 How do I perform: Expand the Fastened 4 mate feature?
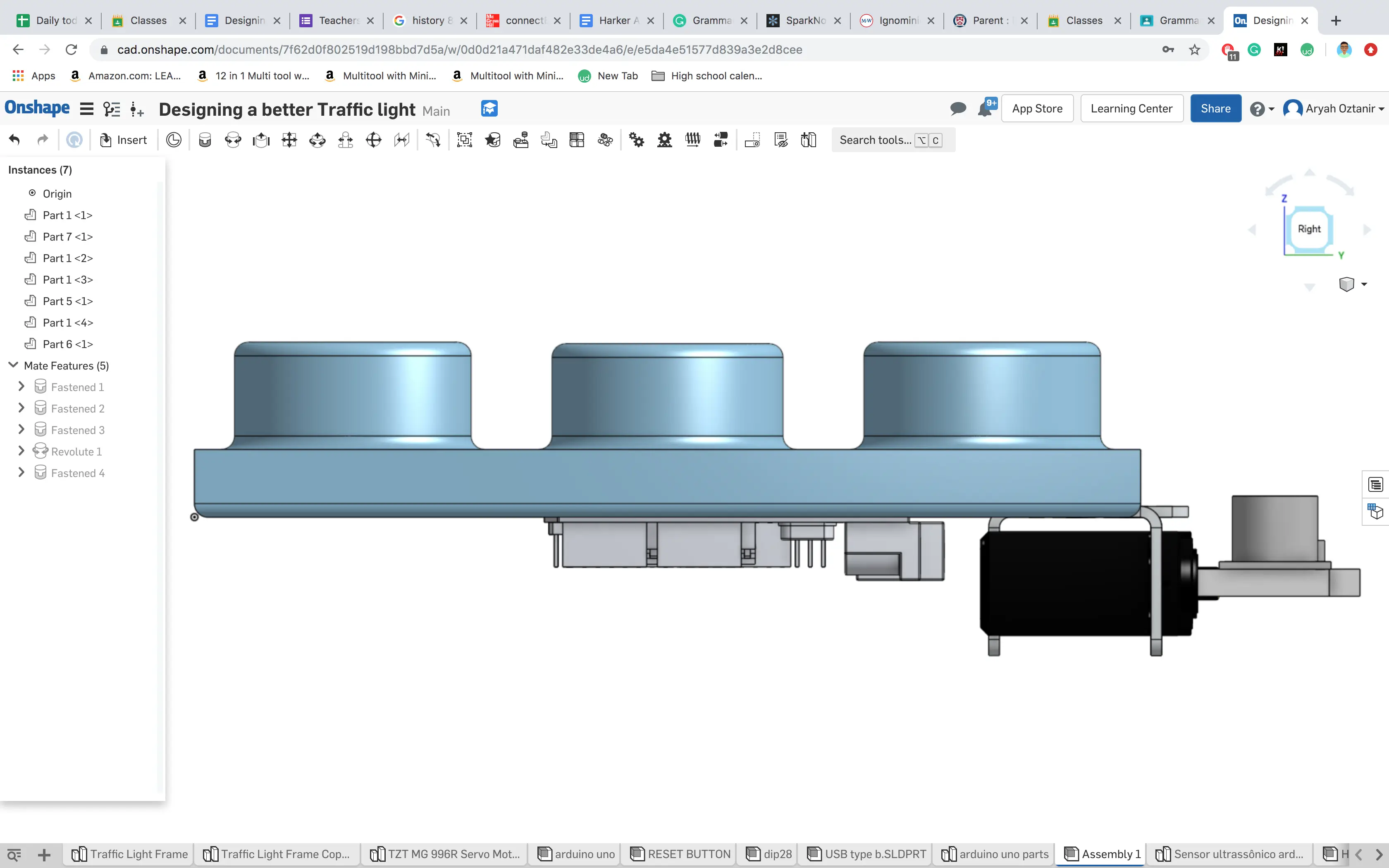click(x=21, y=472)
